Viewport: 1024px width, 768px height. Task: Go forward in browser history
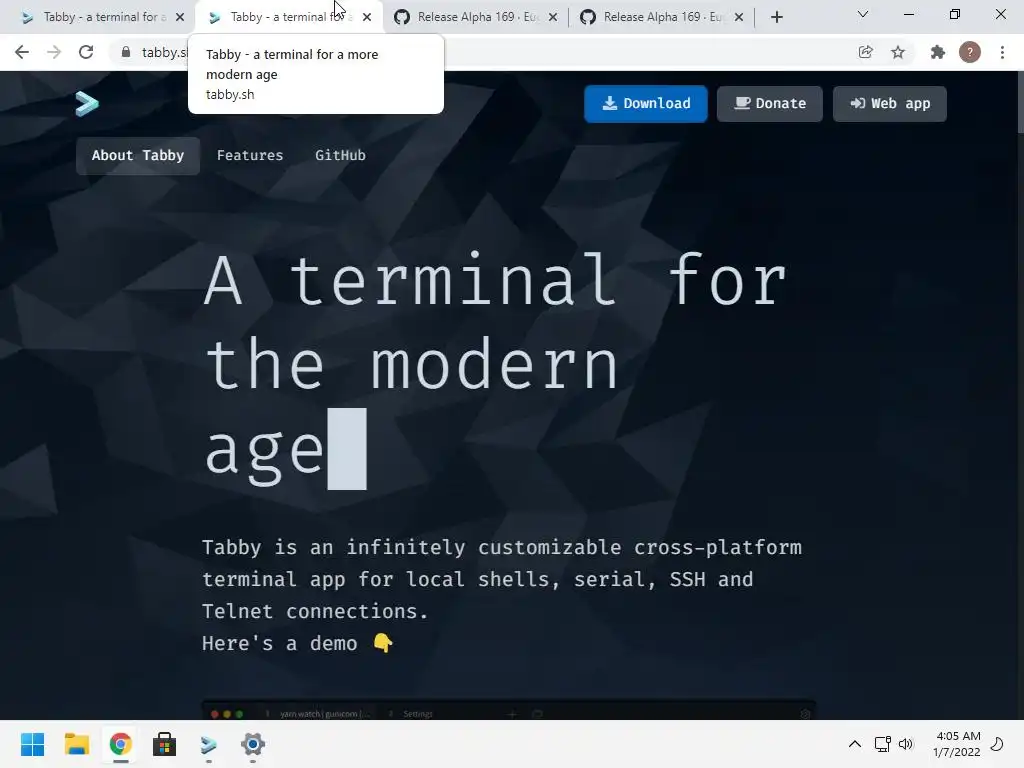(54, 52)
